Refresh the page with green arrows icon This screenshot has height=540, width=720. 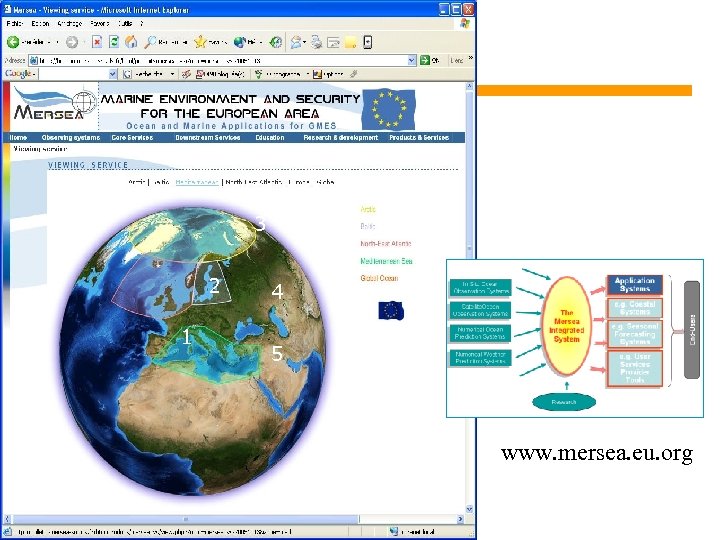(113, 42)
